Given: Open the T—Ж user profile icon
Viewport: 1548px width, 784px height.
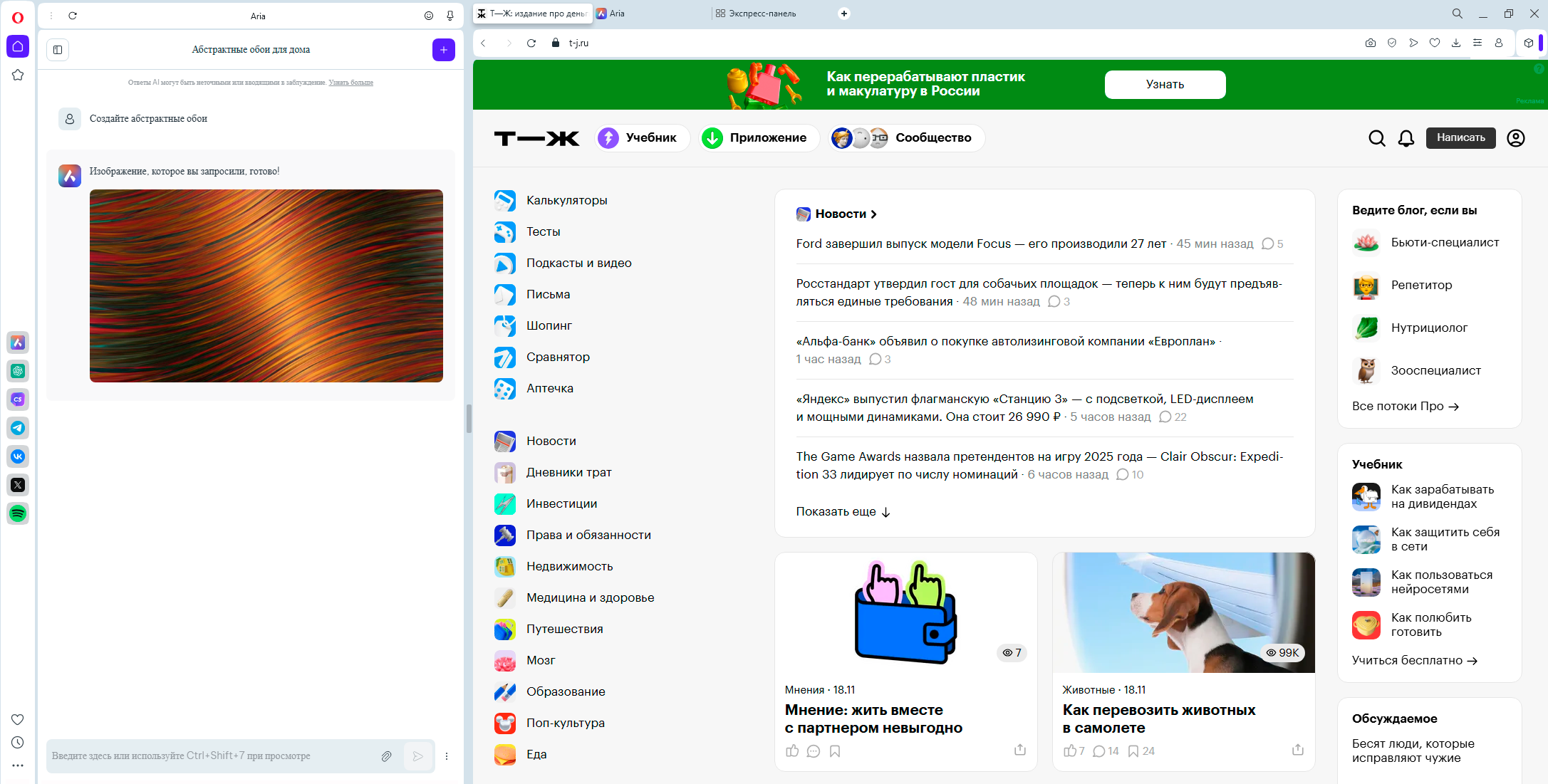Looking at the screenshot, I should coord(1515,138).
